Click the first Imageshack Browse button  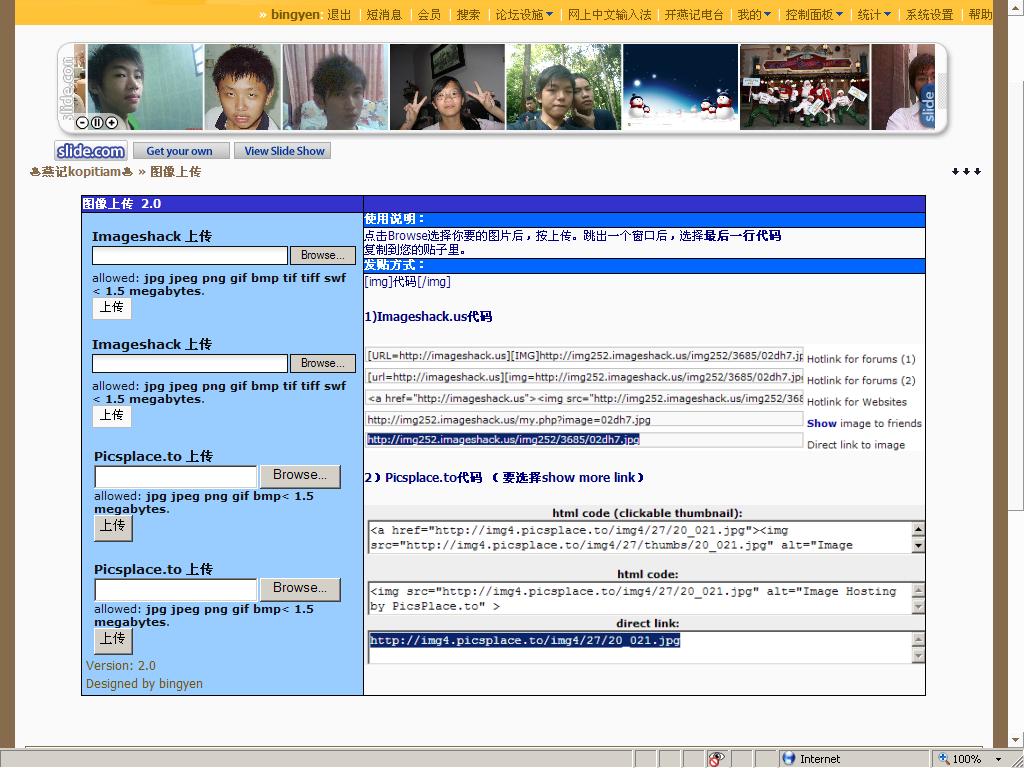click(323, 256)
